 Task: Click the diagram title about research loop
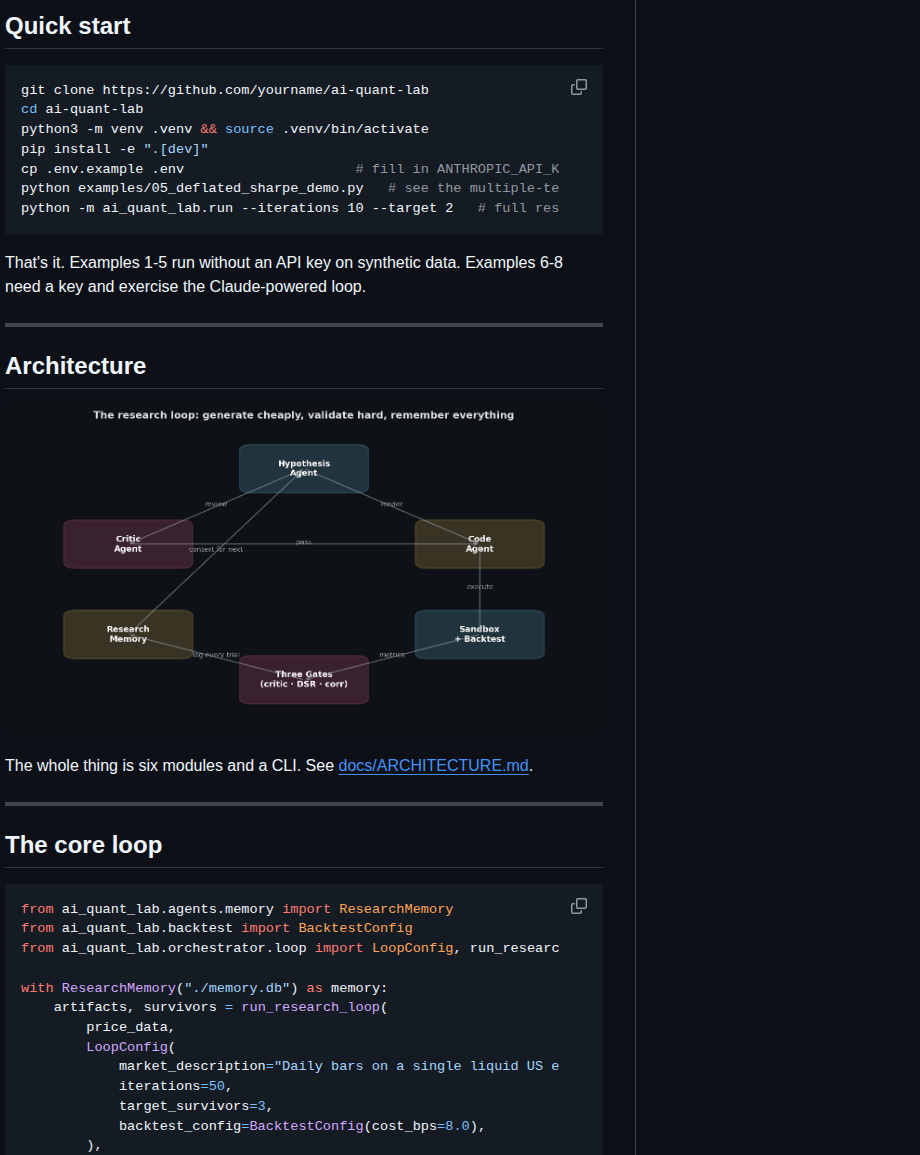[303, 415]
